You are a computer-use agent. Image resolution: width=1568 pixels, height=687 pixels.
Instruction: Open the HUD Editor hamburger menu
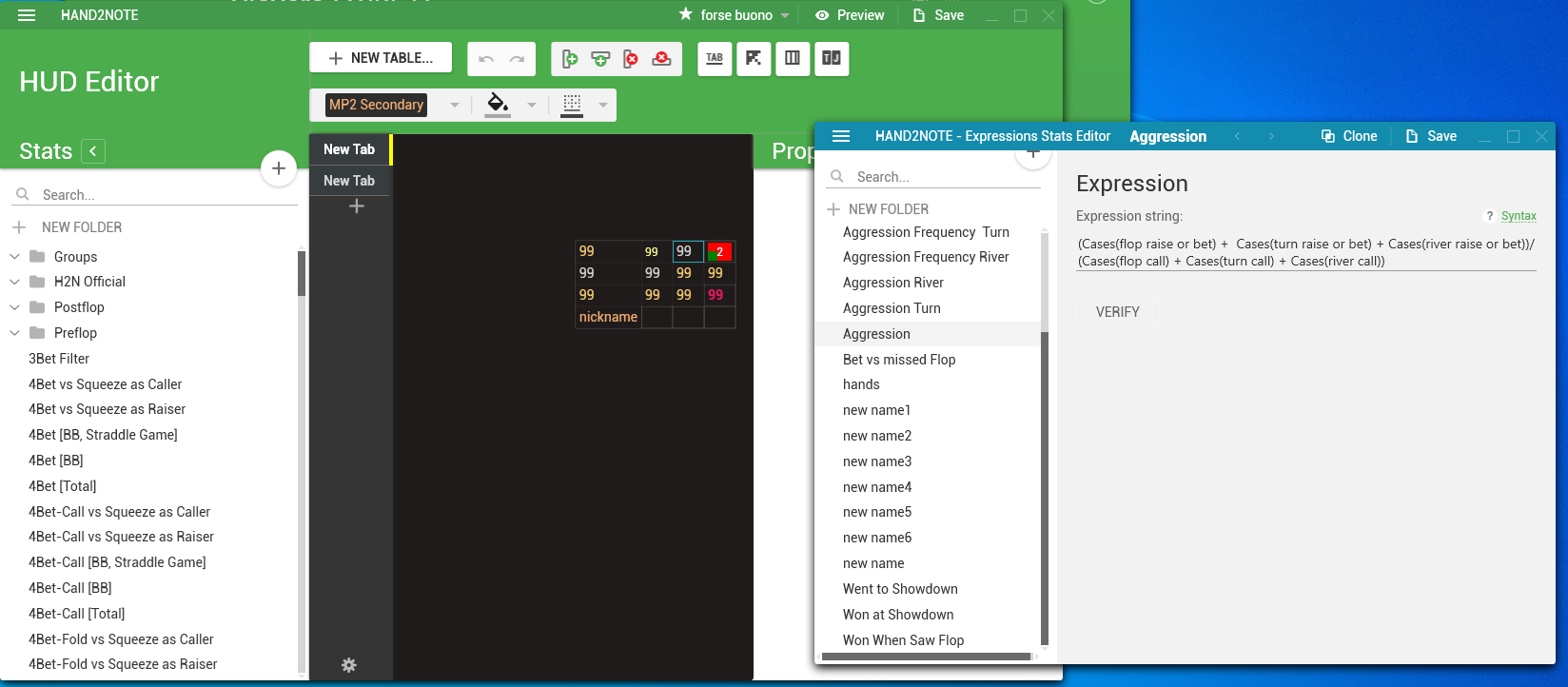pos(27,15)
